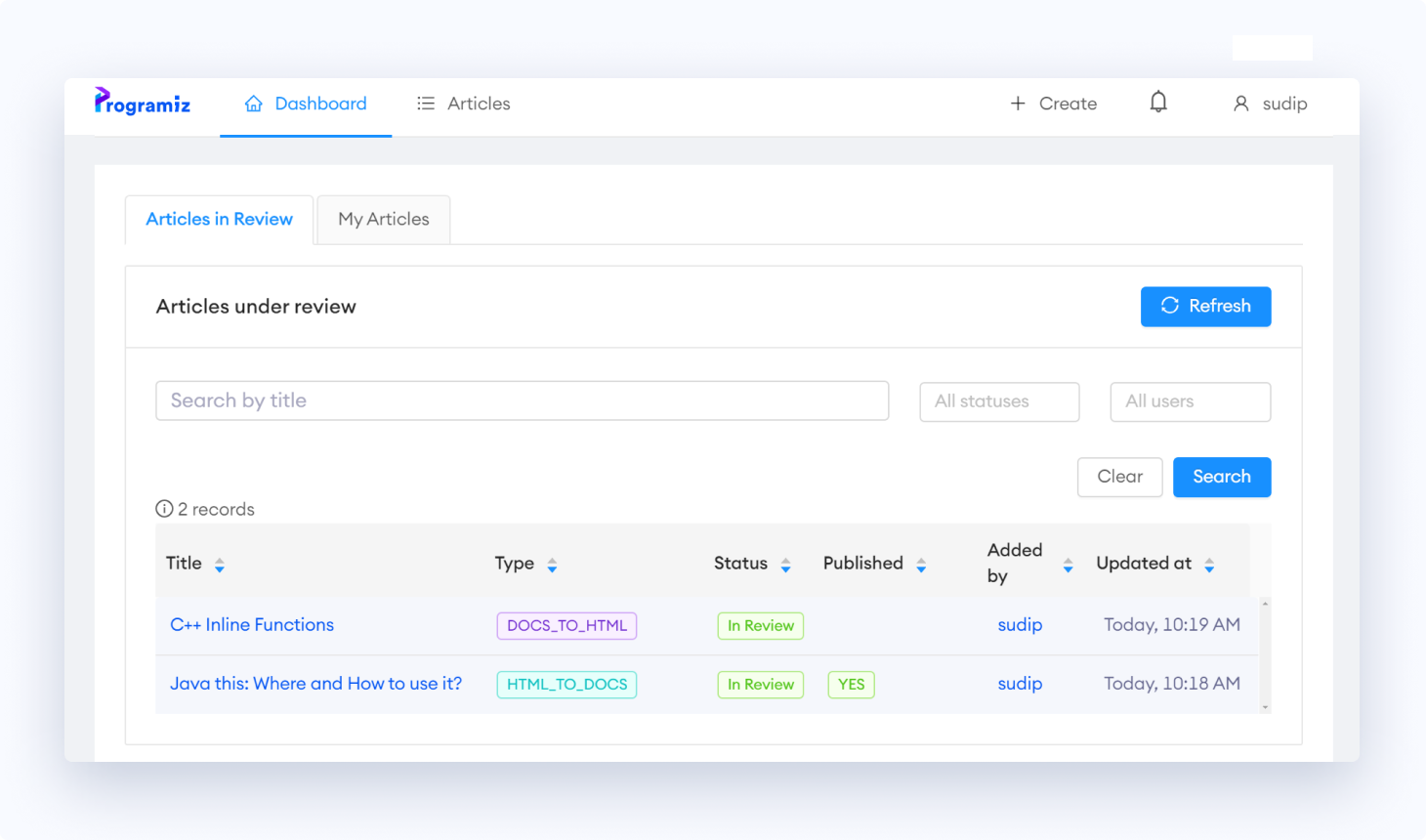Toggle sort on the Updated at column
The height and width of the screenshot is (840, 1426).
point(1209,564)
